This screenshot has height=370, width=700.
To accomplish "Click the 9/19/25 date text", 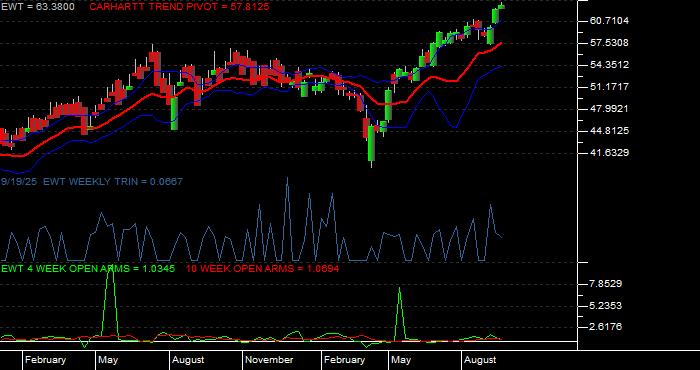I will coord(19,182).
